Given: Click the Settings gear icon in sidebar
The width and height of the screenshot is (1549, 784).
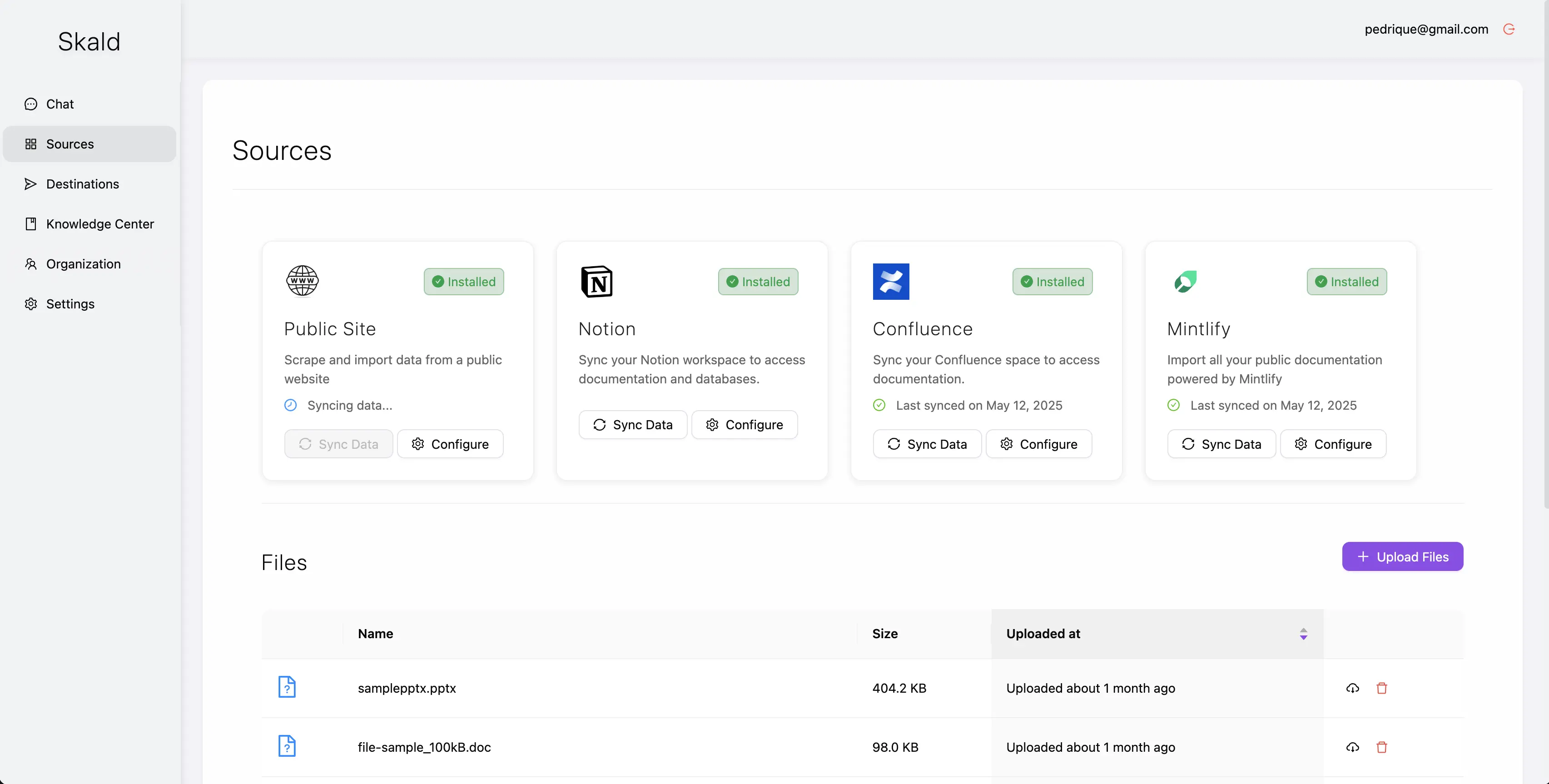Looking at the screenshot, I should pos(31,303).
